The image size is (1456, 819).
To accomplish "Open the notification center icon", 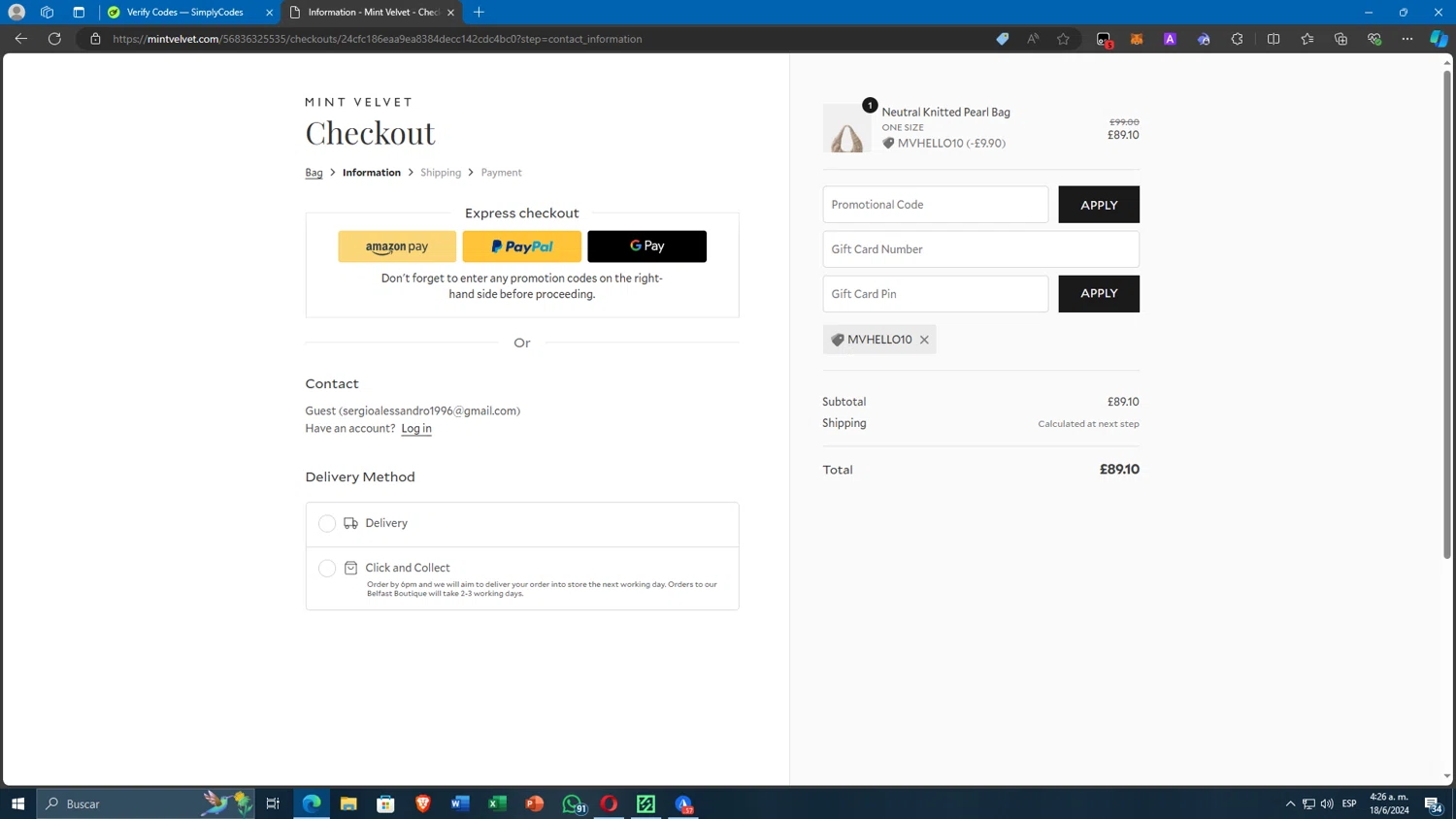I will 1434,803.
